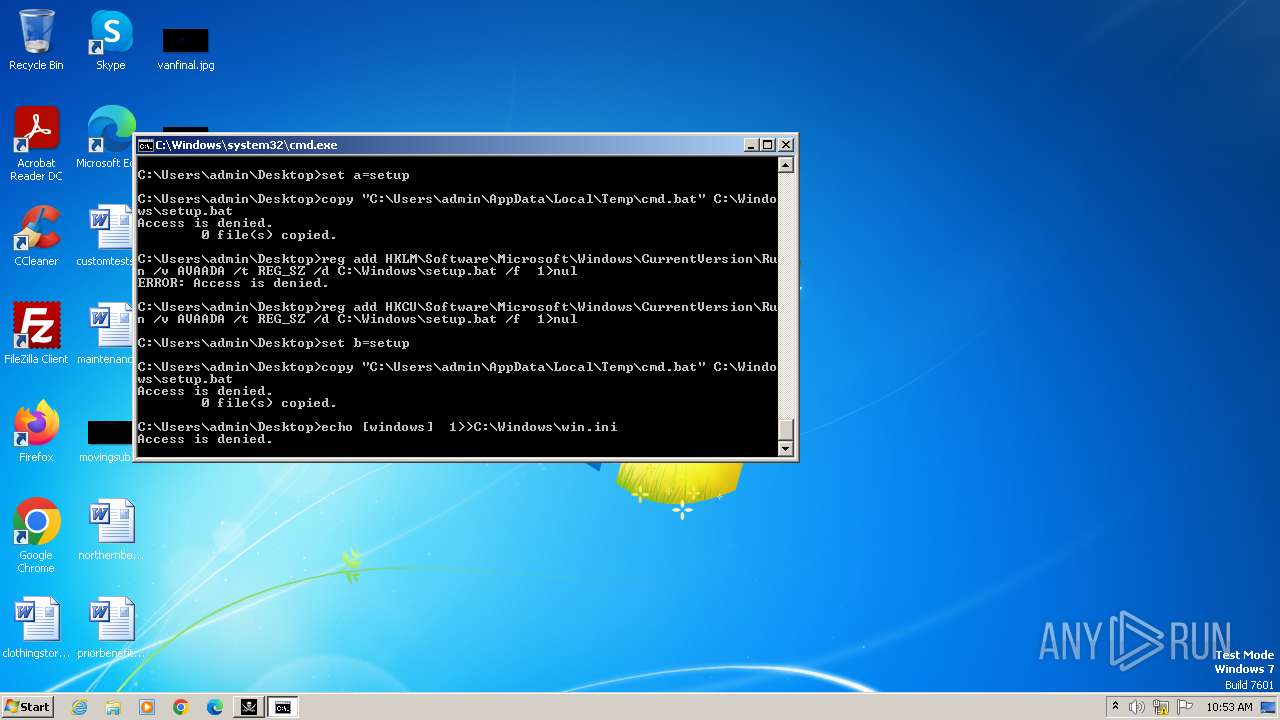Maximize the cmd.exe window
The width and height of the screenshot is (1280, 720).
pyautogui.click(x=768, y=145)
